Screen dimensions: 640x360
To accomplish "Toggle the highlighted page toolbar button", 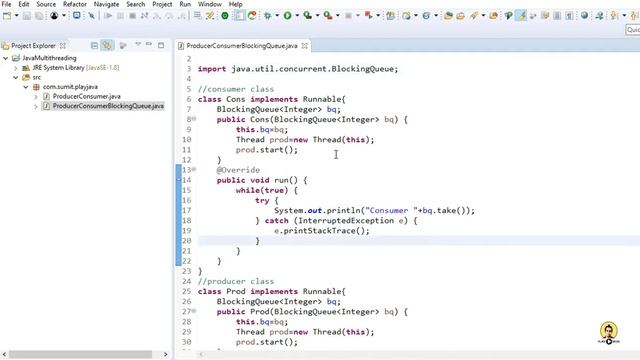I will point(239,16).
